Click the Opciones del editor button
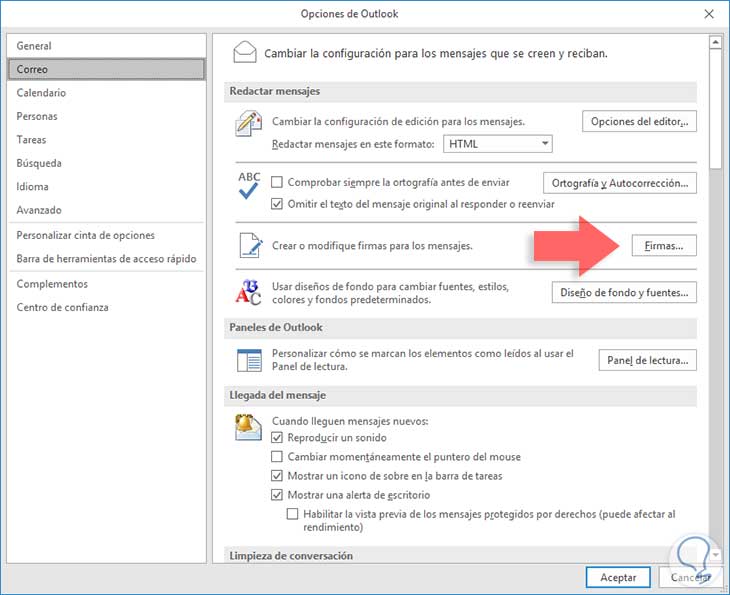The height and width of the screenshot is (595, 730). [x=639, y=122]
